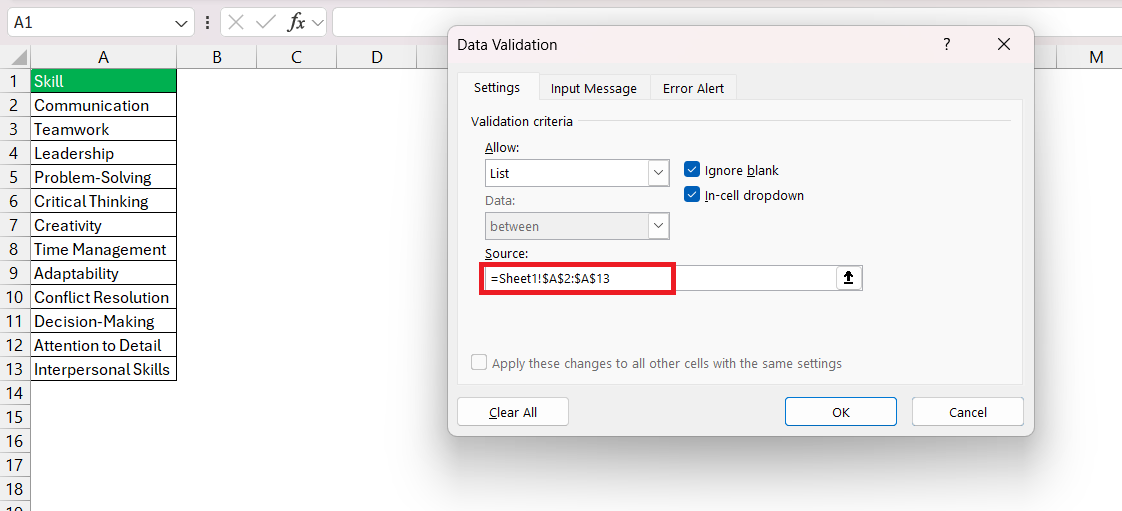Select the Attention to Detail cell
This screenshot has width=1122, height=511.
[104, 345]
